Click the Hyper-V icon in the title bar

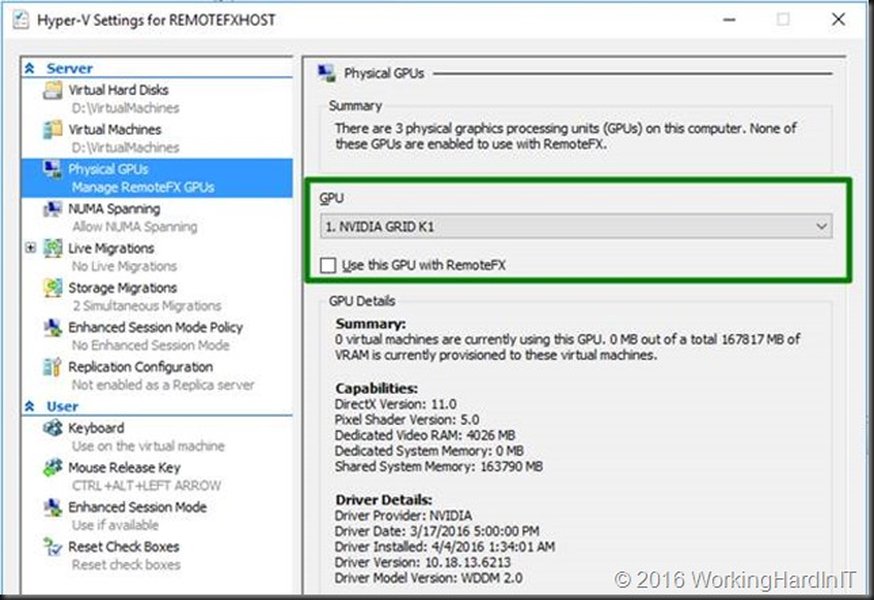coord(21,19)
